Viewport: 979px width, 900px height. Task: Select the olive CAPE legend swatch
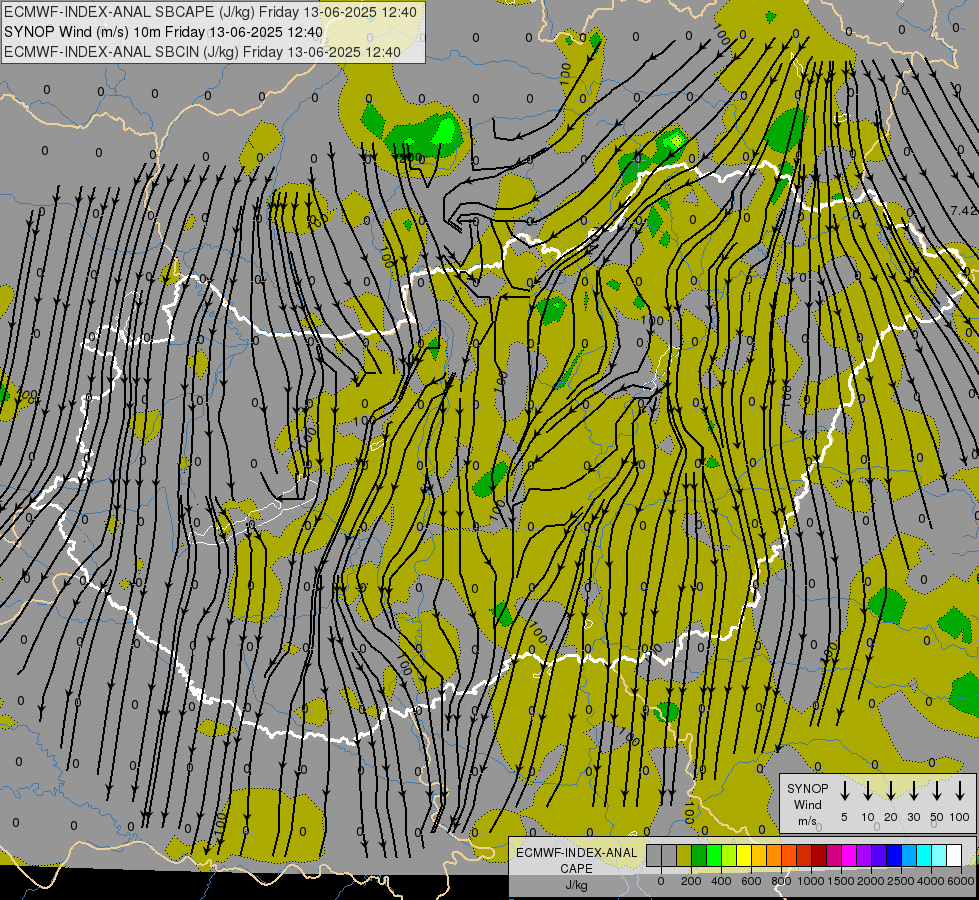point(684,855)
